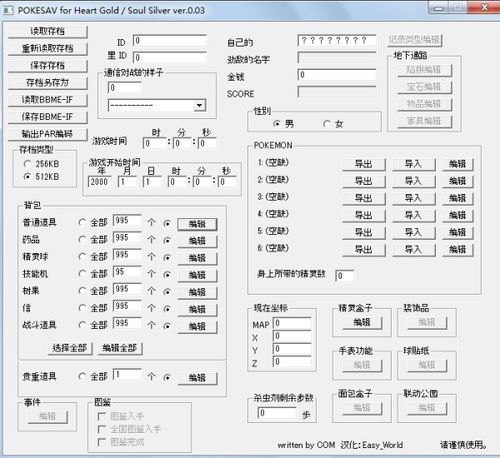Focus the 里 ID input field

[x=169, y=57]
